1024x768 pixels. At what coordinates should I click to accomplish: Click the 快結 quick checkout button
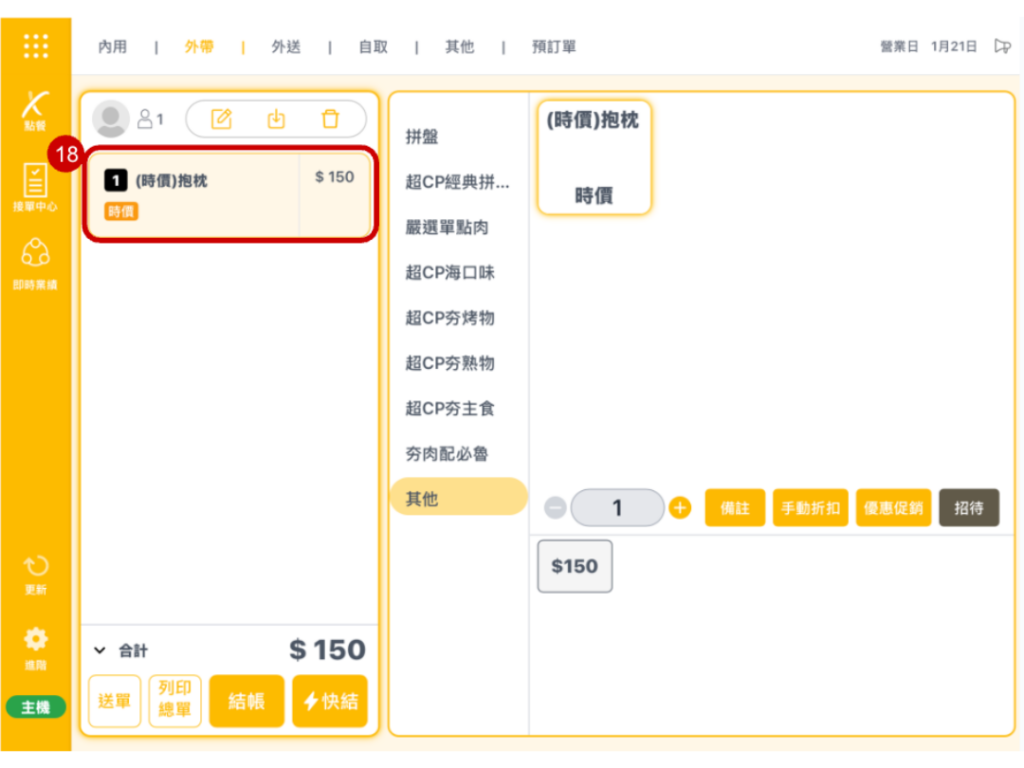pos(330,701)
